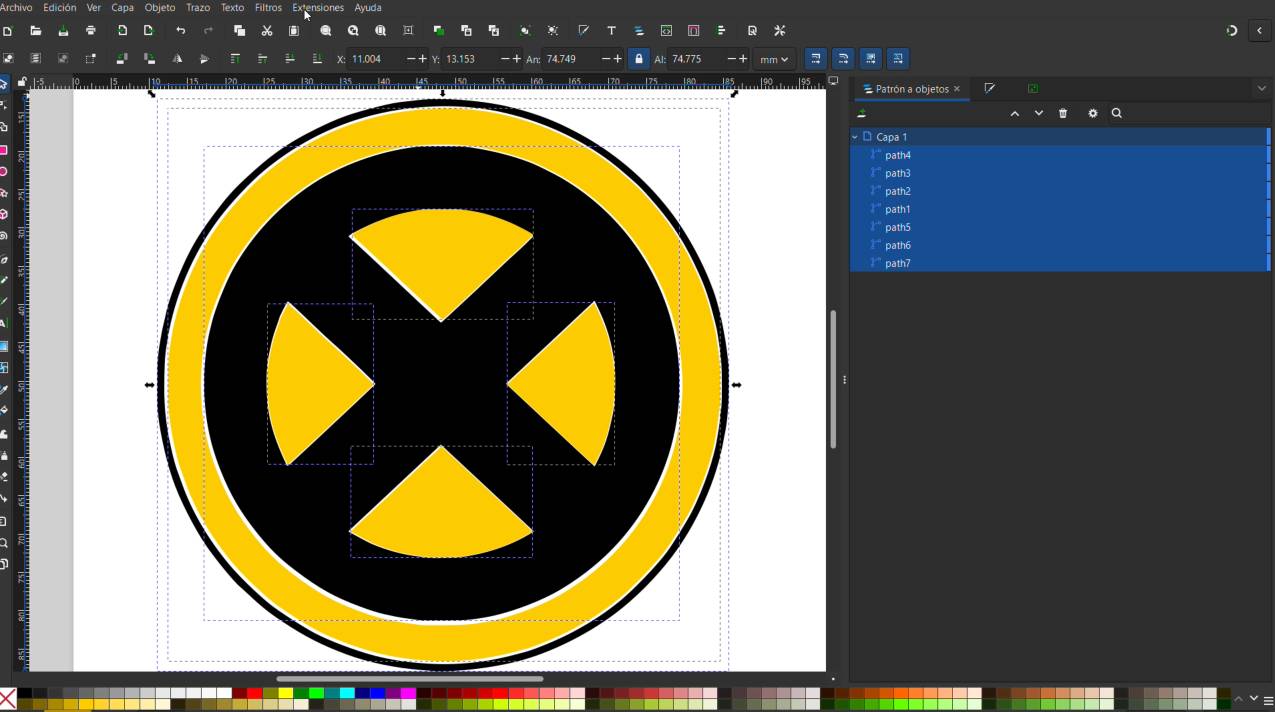1275x712 pixels.
Task: Collapse the Capa 1 layer tree
Action: [x=855, y=137]
